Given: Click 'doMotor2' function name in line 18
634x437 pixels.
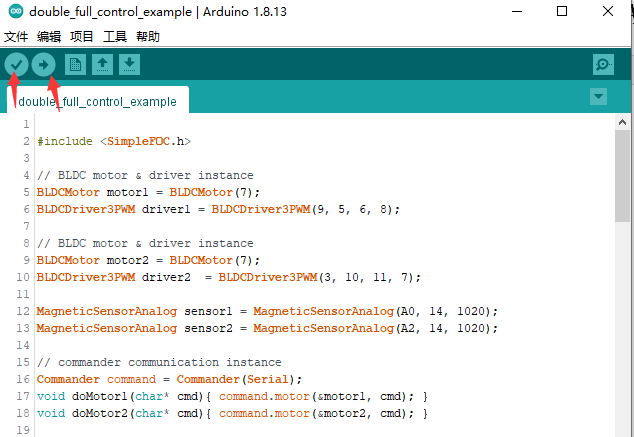Looking at the screenshot, I should [100, 413].
